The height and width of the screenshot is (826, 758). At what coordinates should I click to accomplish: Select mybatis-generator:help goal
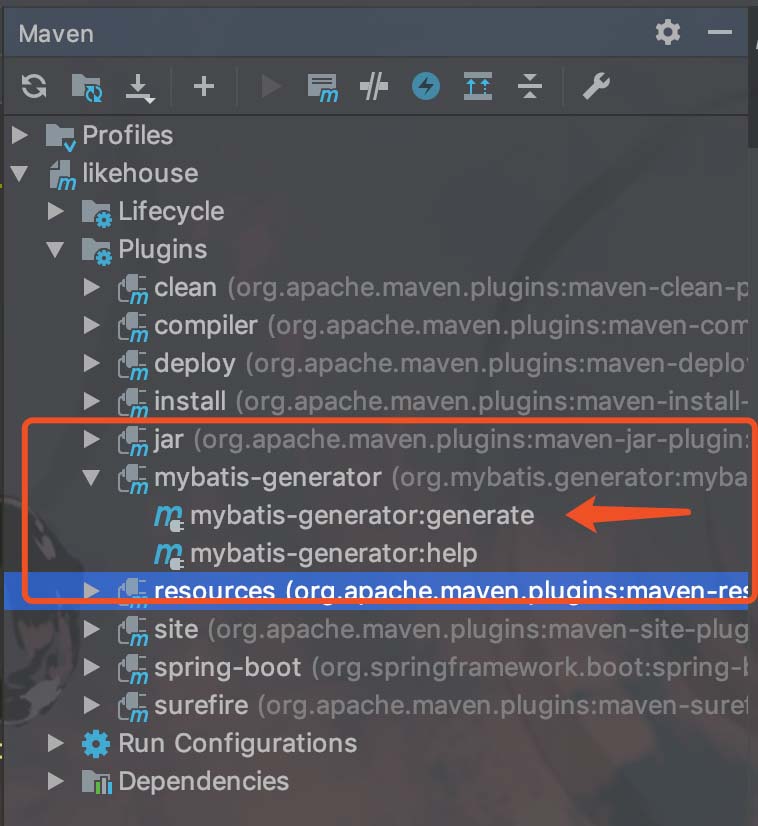(x=333, y=553)
